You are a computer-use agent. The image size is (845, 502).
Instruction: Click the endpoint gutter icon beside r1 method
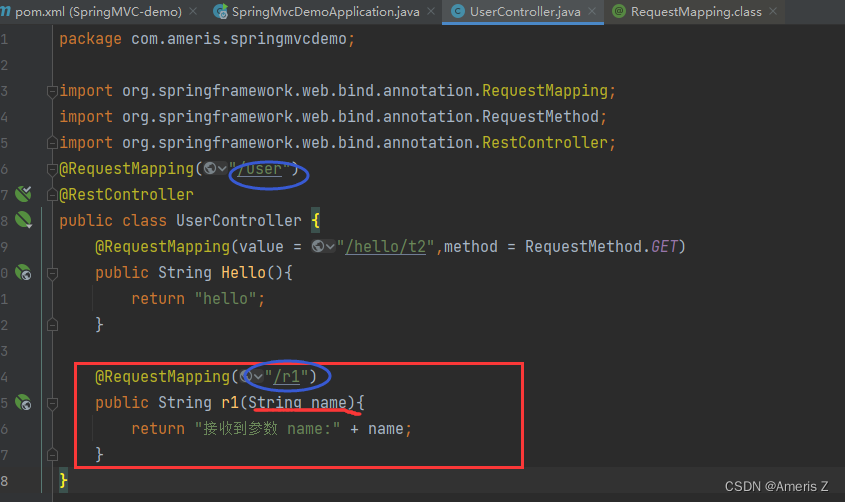[x=23, y=402]
